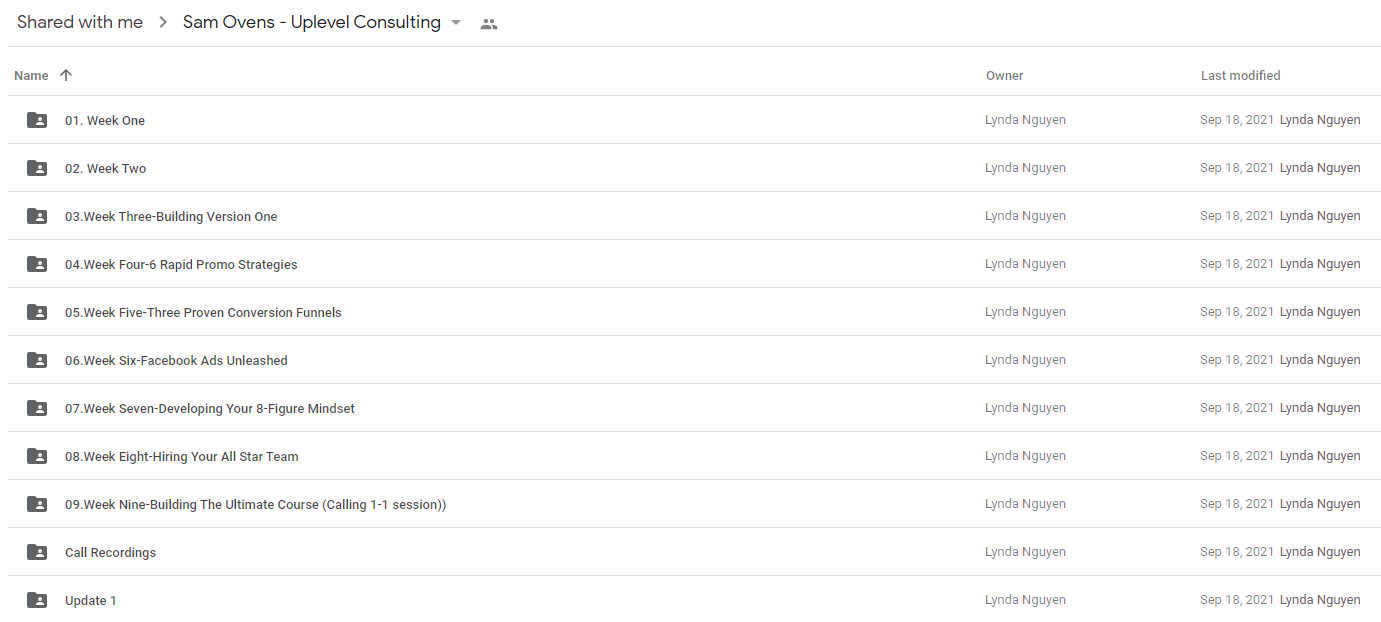Viewport: 1381px width, 622px height.
Task: Click Sep 18, 2021 date in 08.Week Eight row
Action: point(1237,456)
